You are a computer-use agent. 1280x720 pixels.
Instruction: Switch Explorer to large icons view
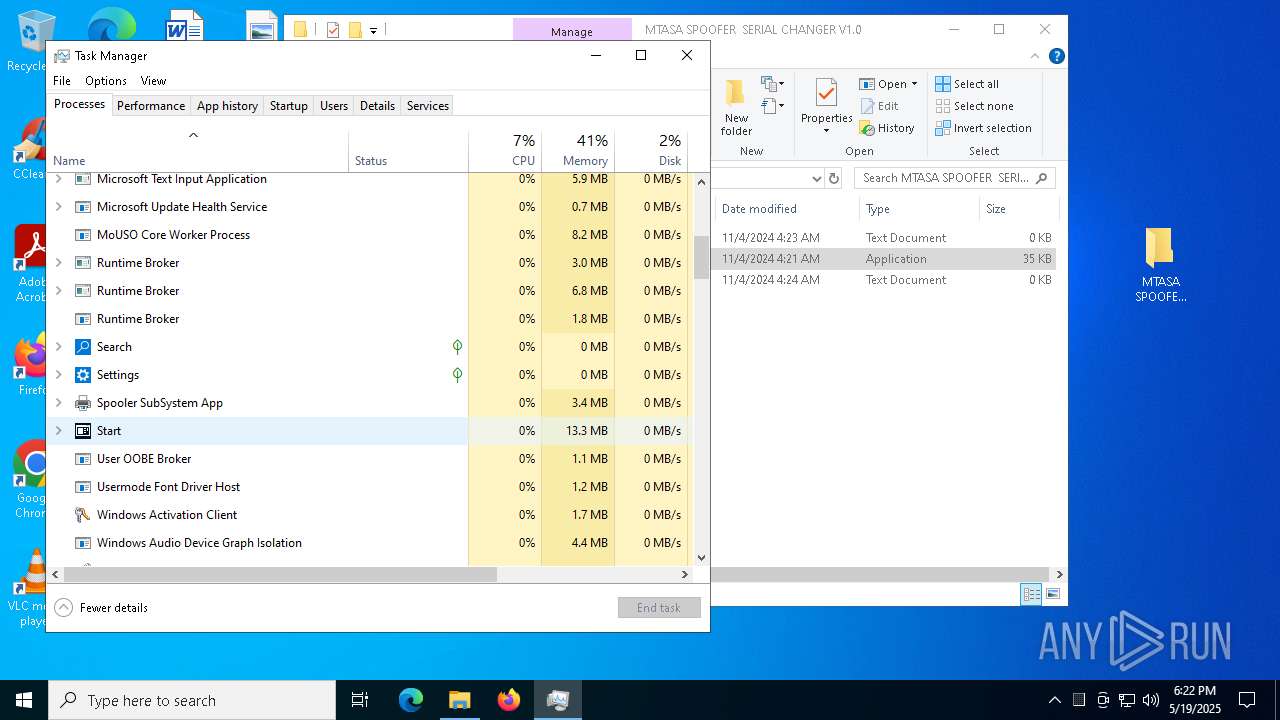(x=1053, y=594)
